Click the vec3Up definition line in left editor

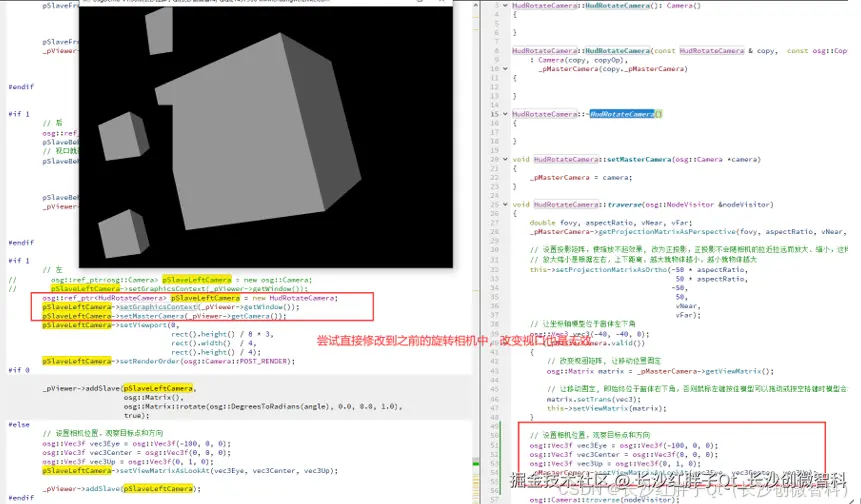128,462
